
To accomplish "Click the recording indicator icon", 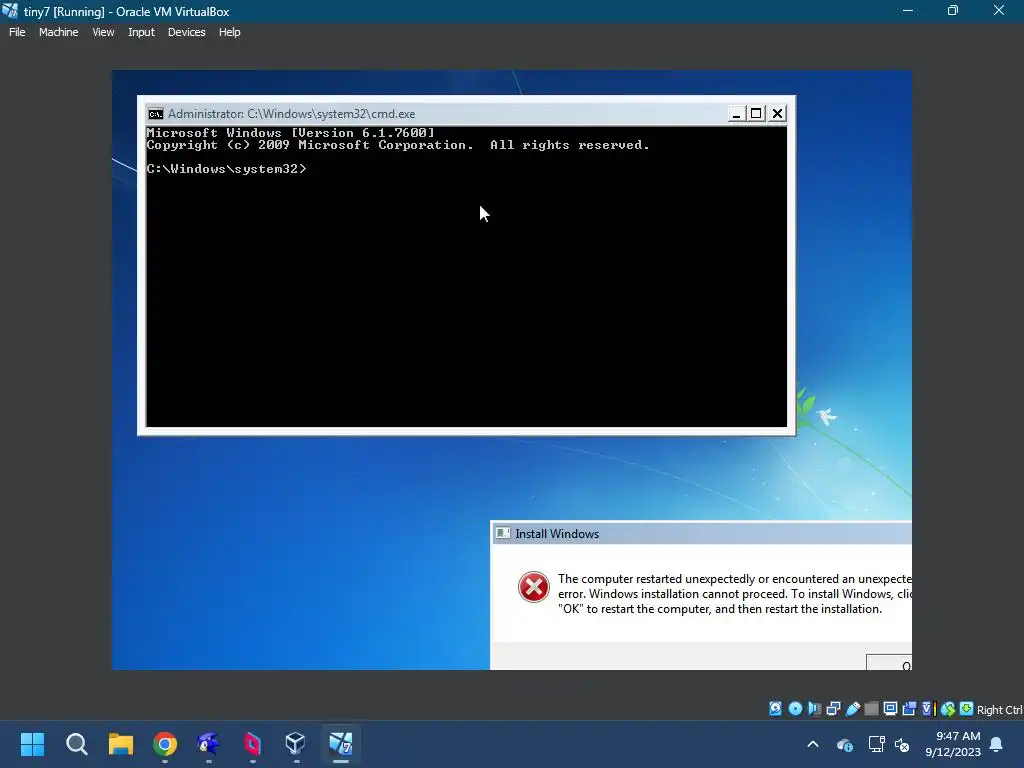I will [x=909, y=709].
